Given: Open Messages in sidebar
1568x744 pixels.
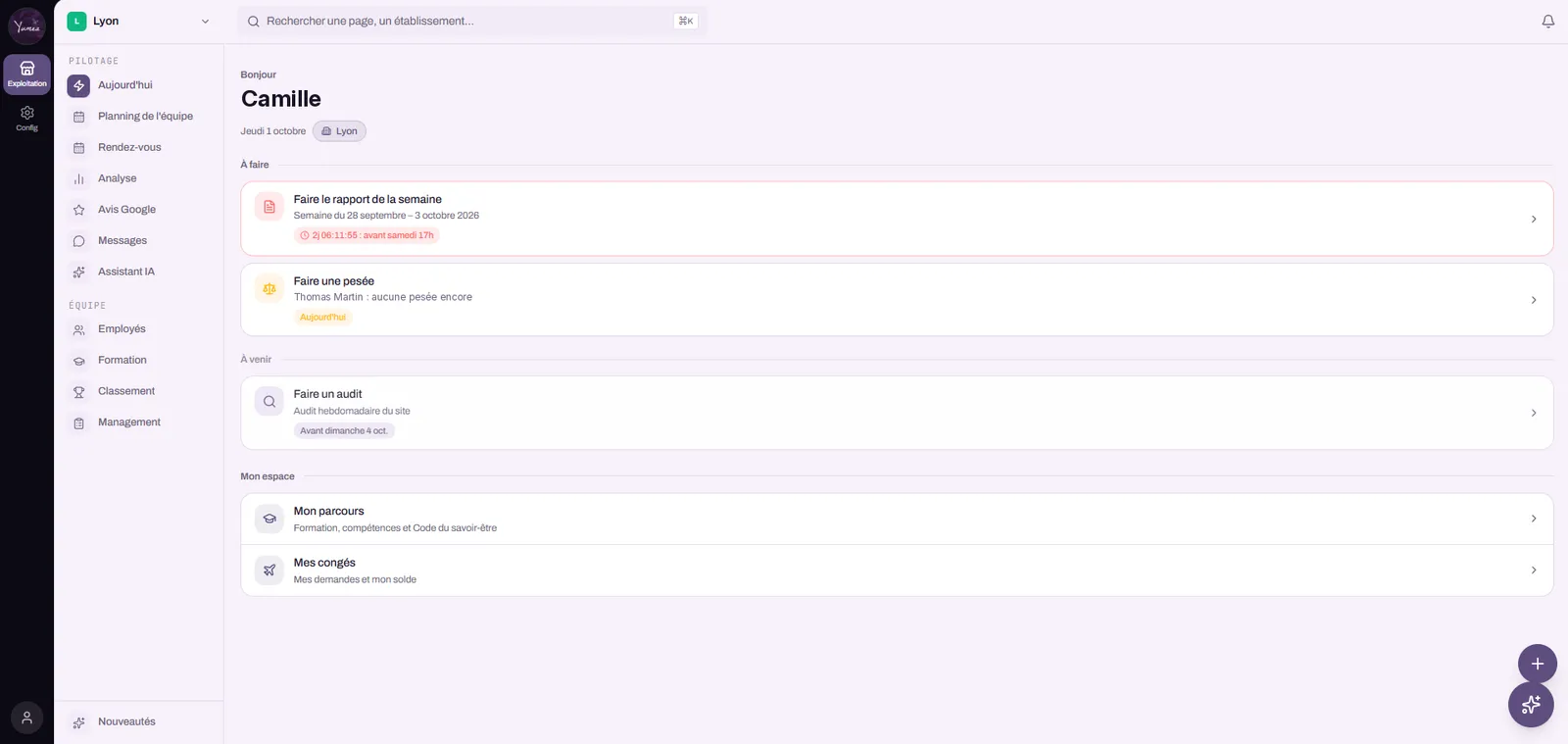Looking at the screenshot, I should click(139, 241).
